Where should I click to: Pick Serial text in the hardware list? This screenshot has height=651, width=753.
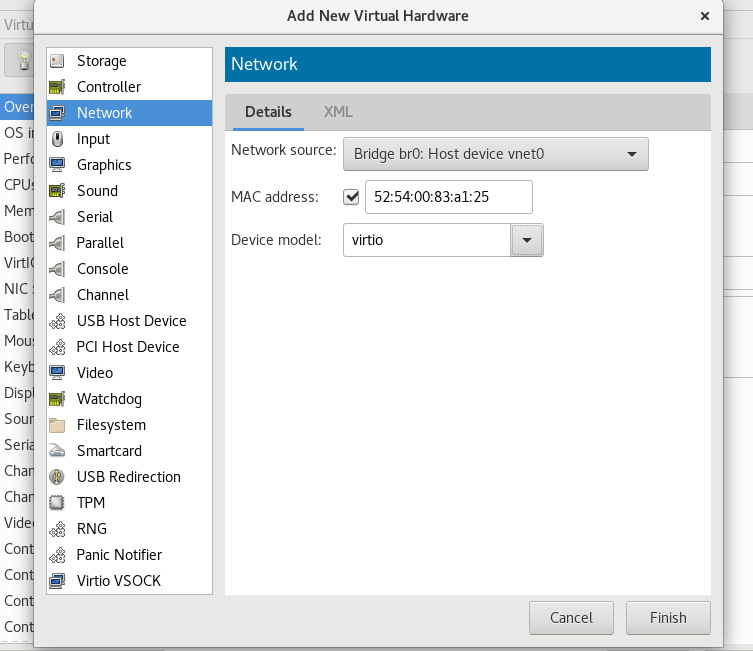tap(95, 217)
